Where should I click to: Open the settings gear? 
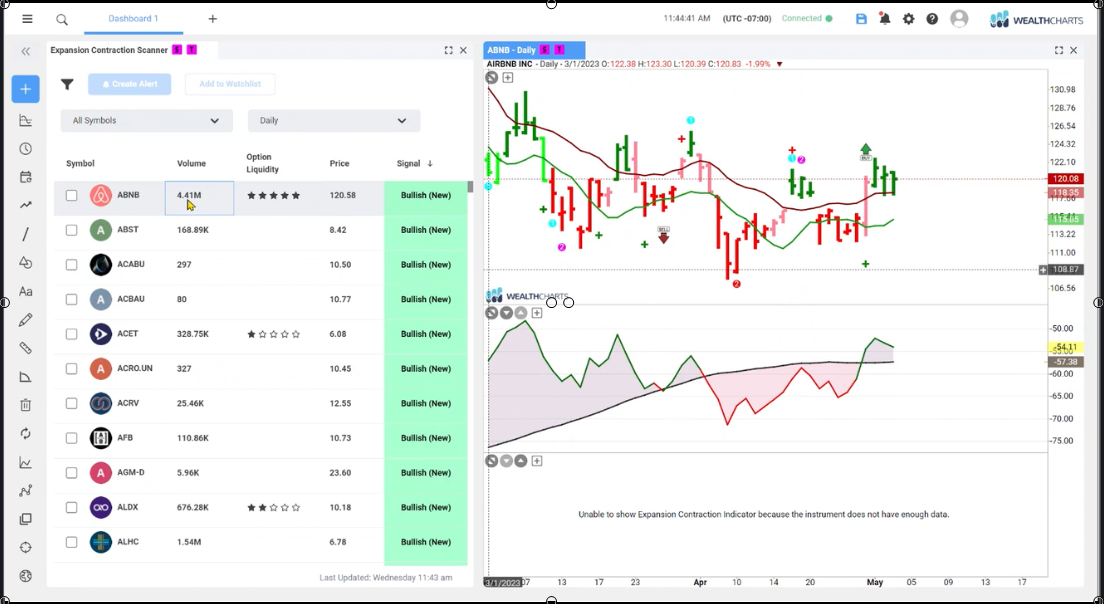[x=909, y=19]
